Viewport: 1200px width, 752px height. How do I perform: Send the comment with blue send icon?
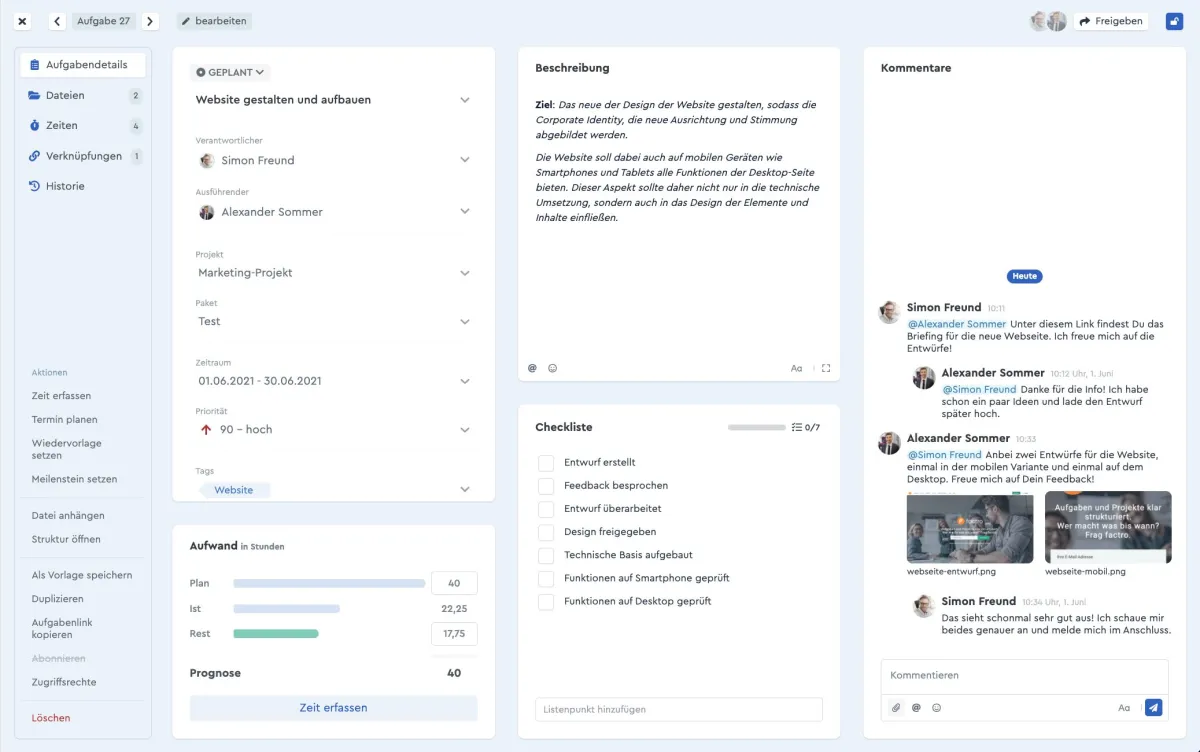click(1153, 708)
